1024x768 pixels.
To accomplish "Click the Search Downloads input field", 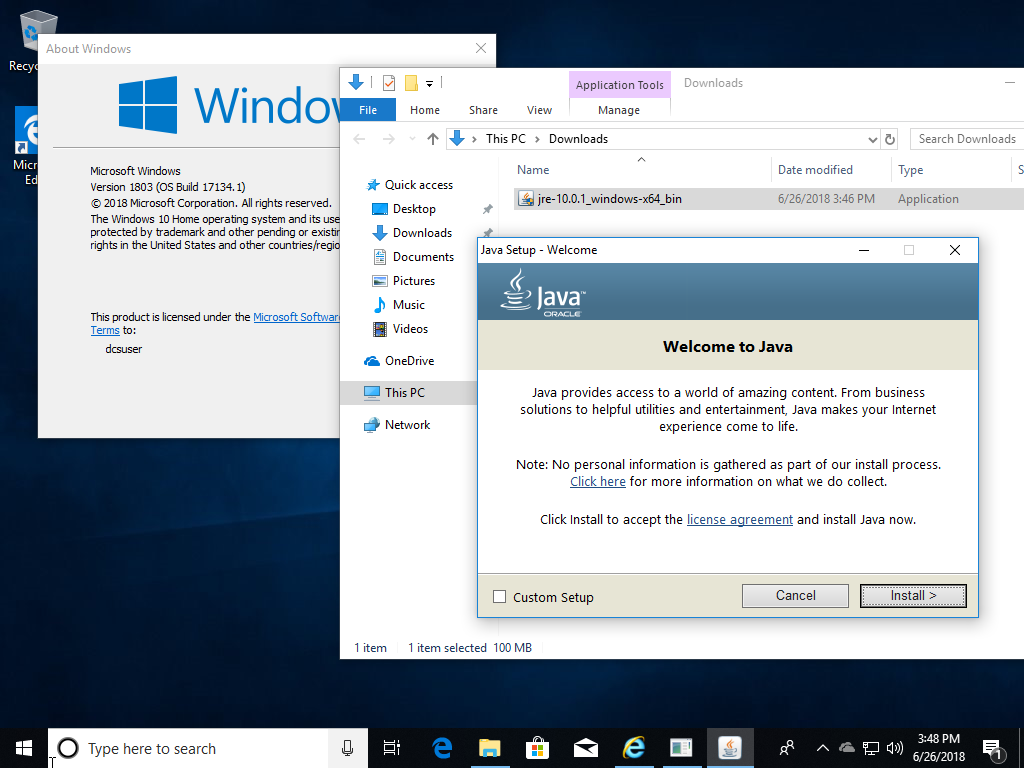I will click(x=965, y=139).
